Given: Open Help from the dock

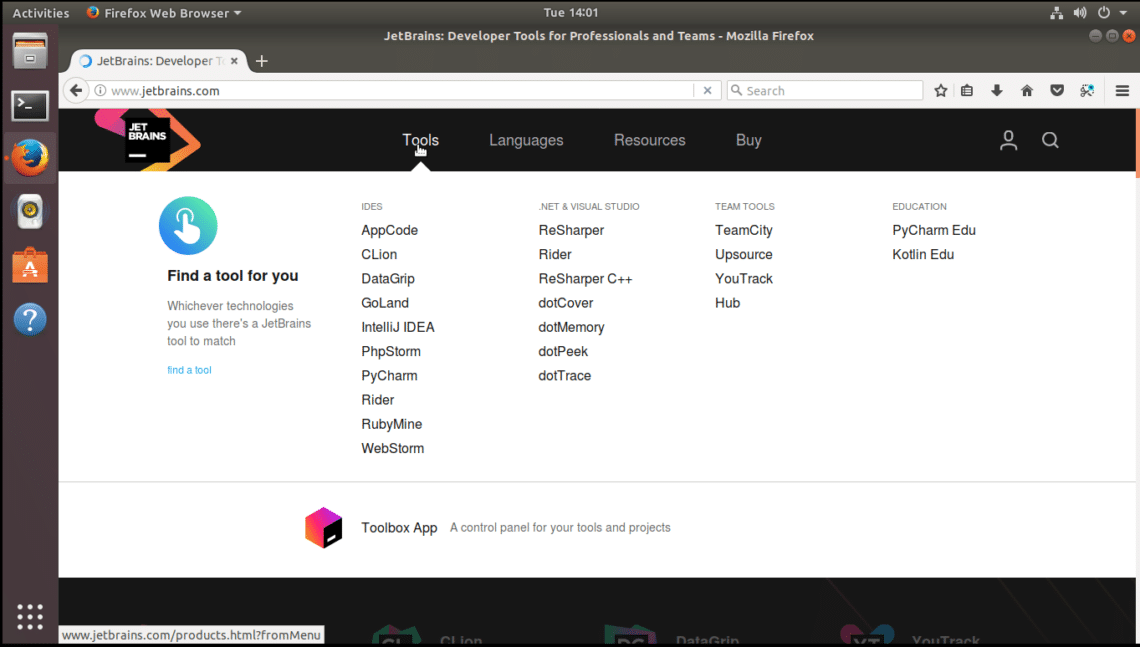Looking at the screenshot, I should pyautogui.click(x=30, y=319).
